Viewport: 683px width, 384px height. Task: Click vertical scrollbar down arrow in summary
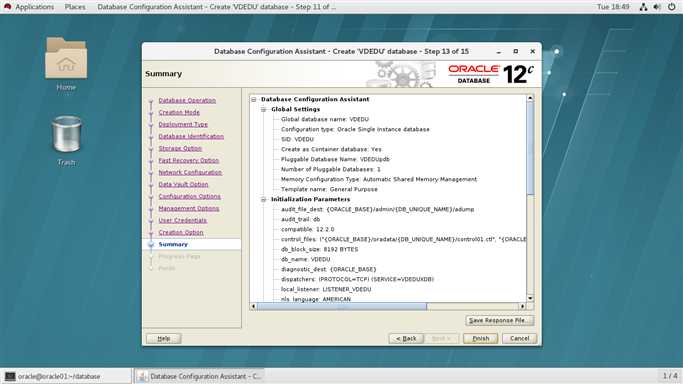click(x=530, y=298)
